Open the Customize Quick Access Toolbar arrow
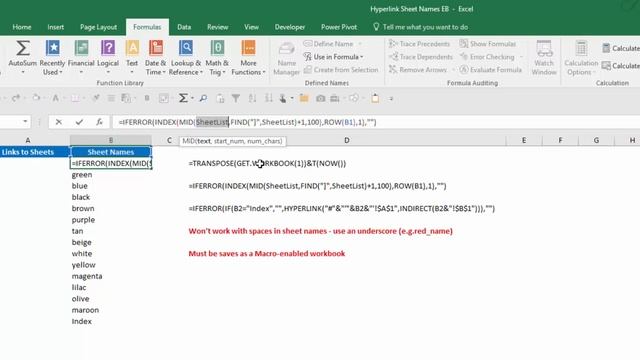Image resolution: width=640 pixels, height=360 pixels. (391, 98)
